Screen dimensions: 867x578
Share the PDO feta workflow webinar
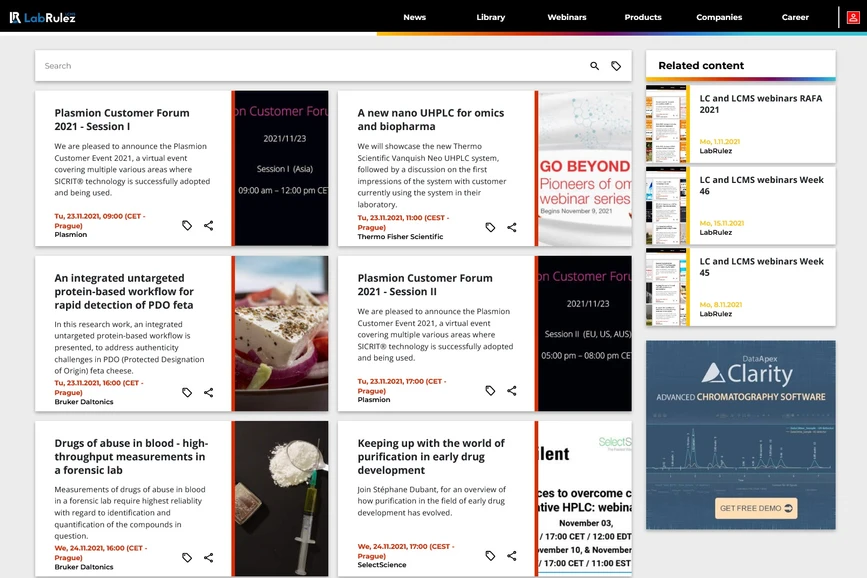pos(208,392)
